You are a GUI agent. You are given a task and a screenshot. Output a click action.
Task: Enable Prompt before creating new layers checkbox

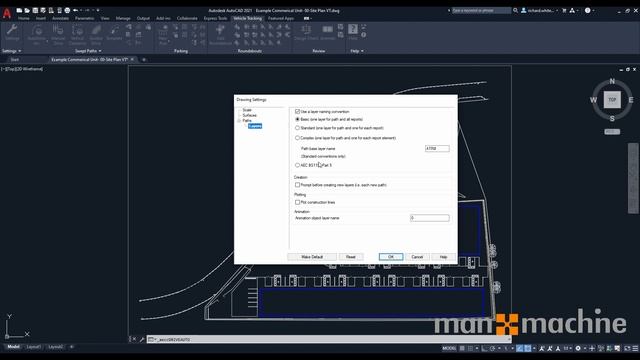coord(298,185)
